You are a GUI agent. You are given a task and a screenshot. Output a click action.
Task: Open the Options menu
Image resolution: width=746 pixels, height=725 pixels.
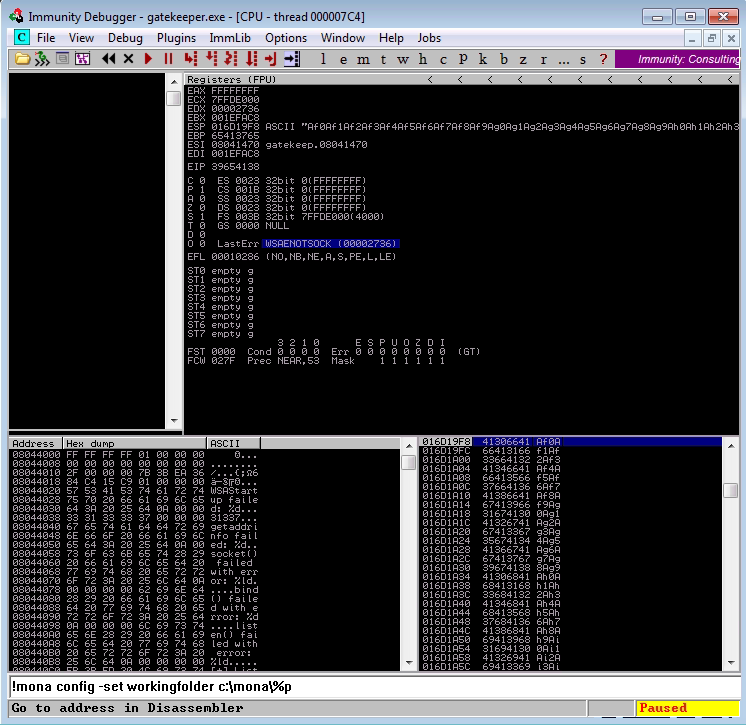coord(286,38)
